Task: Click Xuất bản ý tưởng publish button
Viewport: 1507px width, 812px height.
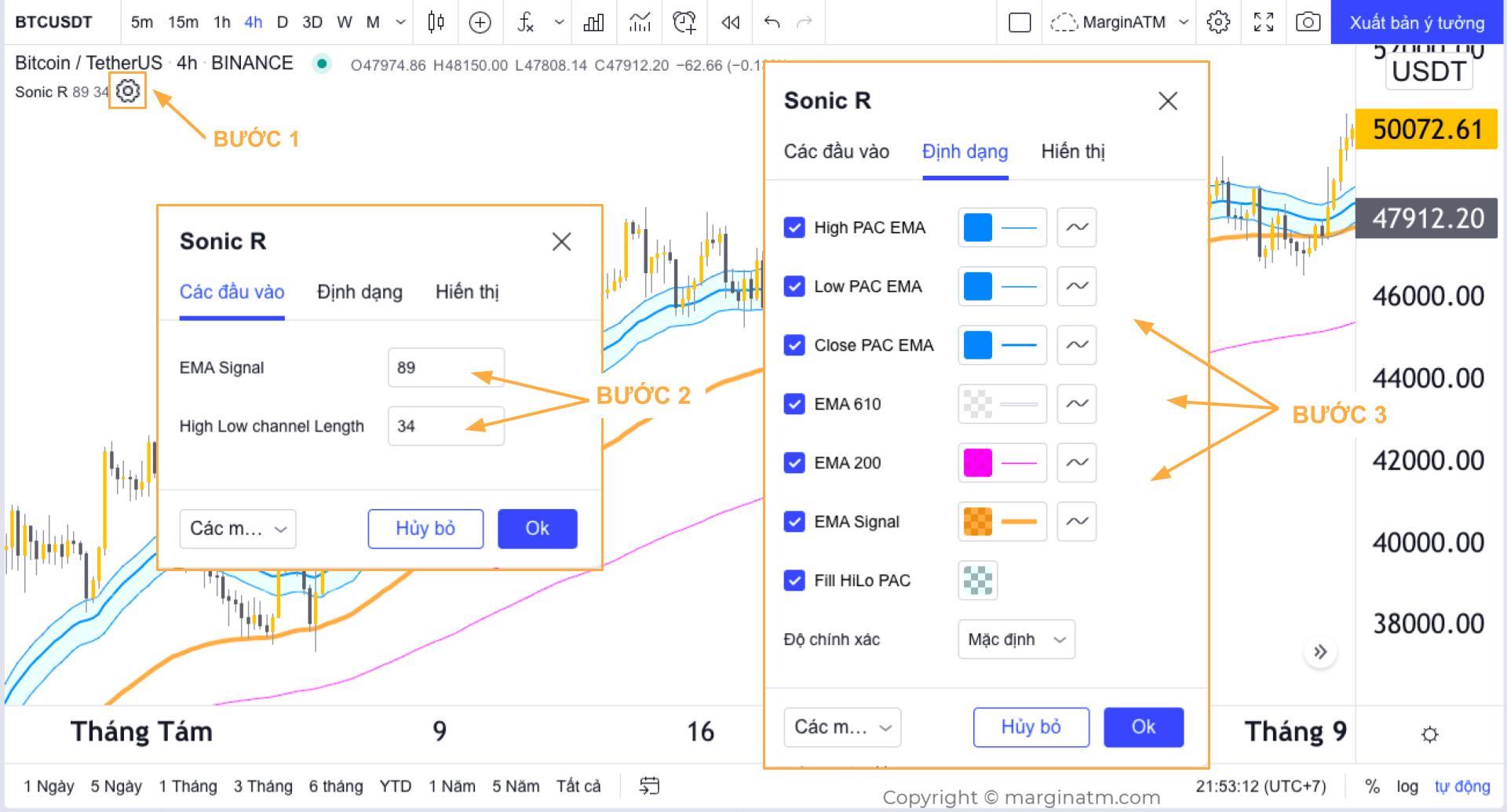Action: 1417,22
